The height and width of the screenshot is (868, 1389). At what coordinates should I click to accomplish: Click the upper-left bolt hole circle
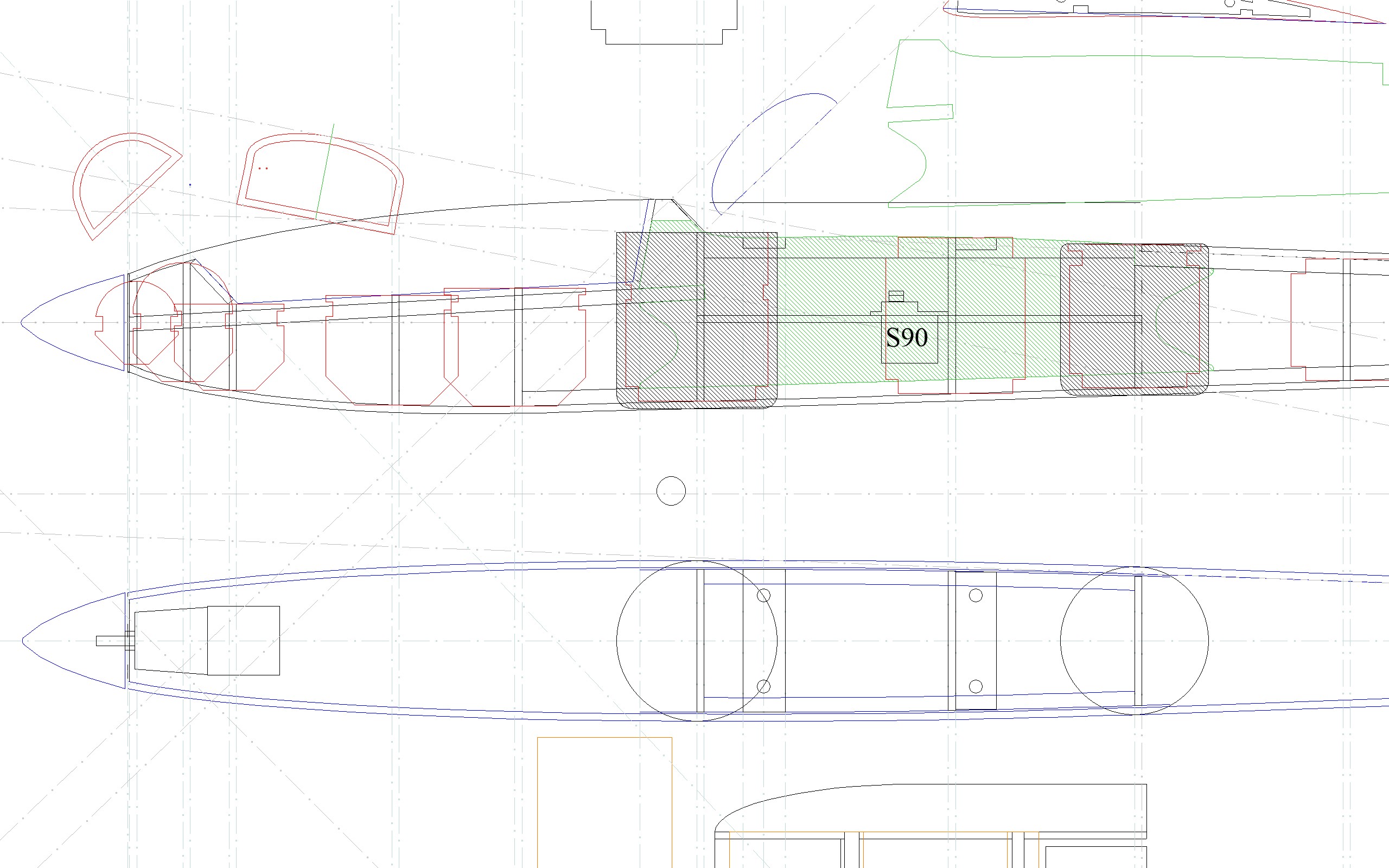tap(763, 595)
